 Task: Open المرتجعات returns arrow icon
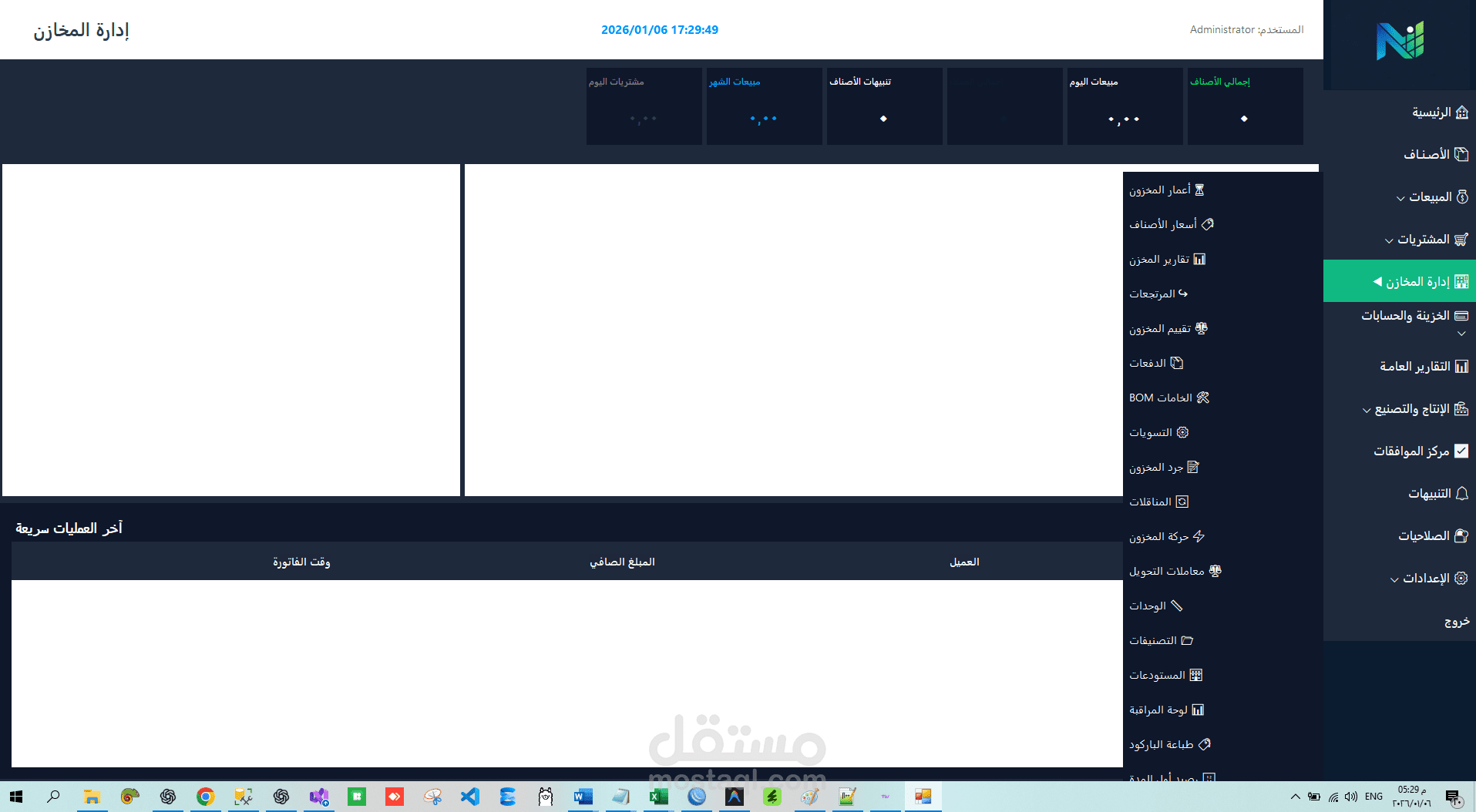click(x=1183, y=294)
